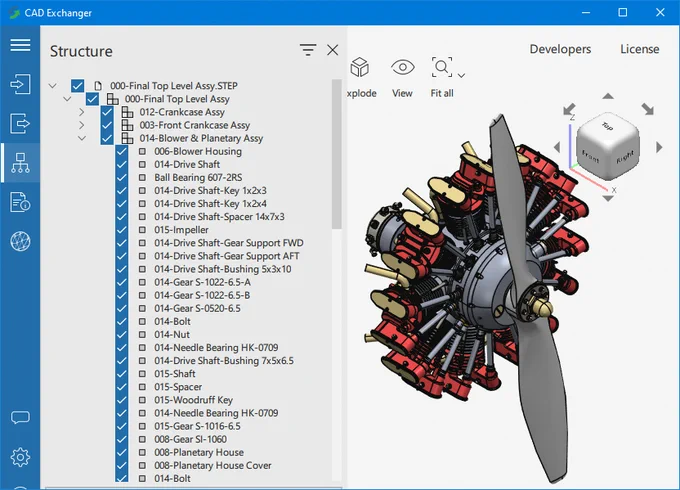Select 014-Drive Shaft-Key 1x2x3 row
Image resolution: width=680 pixels, height=490 pixels.
210,190
